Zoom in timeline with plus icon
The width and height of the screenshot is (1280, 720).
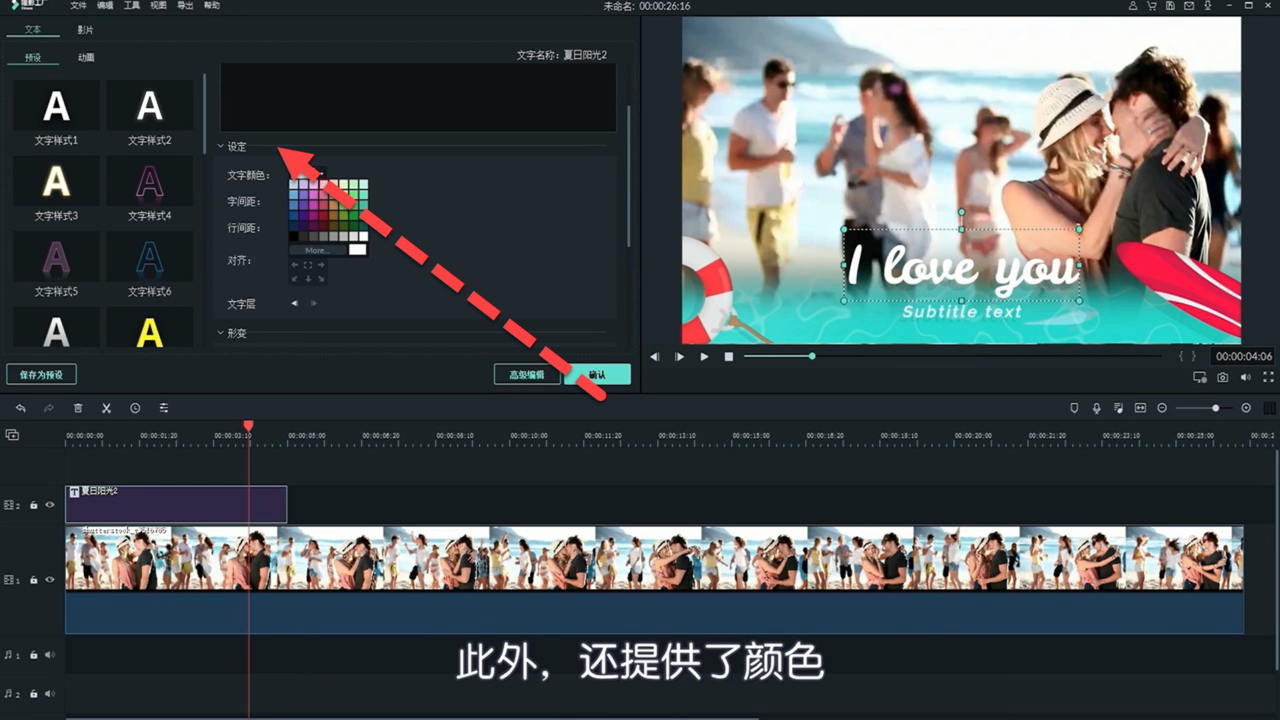coord(1246,408)
